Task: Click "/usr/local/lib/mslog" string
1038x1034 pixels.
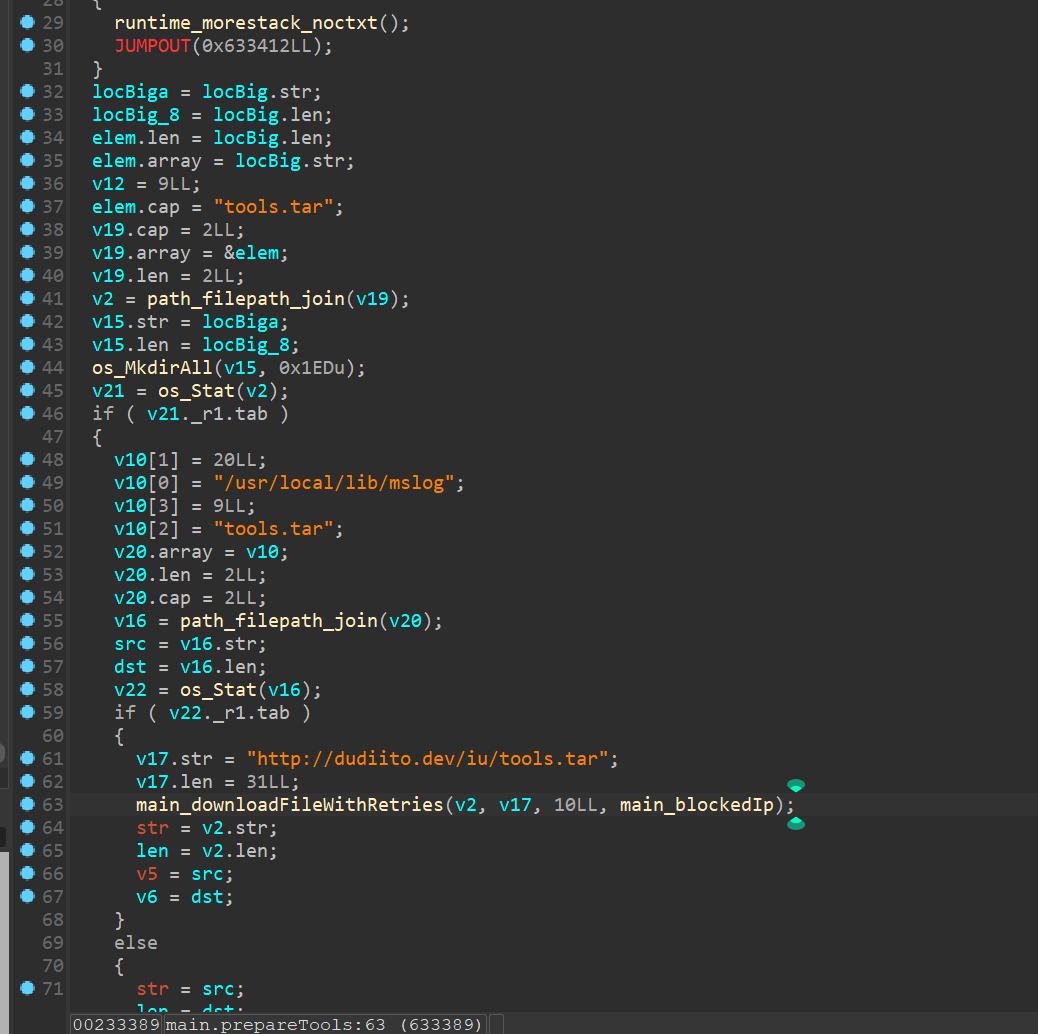Action: pyautogui.click(x=334, y=483)
